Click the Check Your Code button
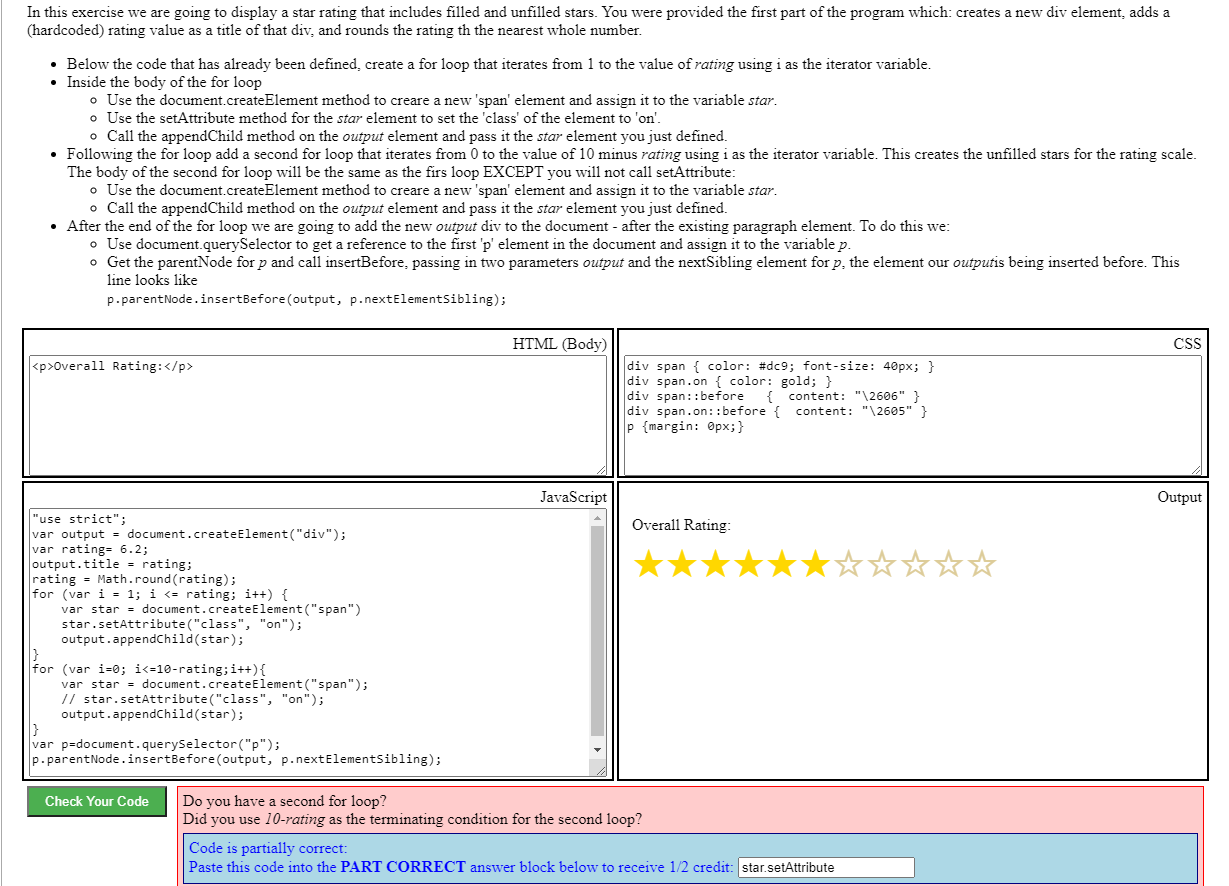Viewport: 1229px width, 886px height. tap(97, 801)
